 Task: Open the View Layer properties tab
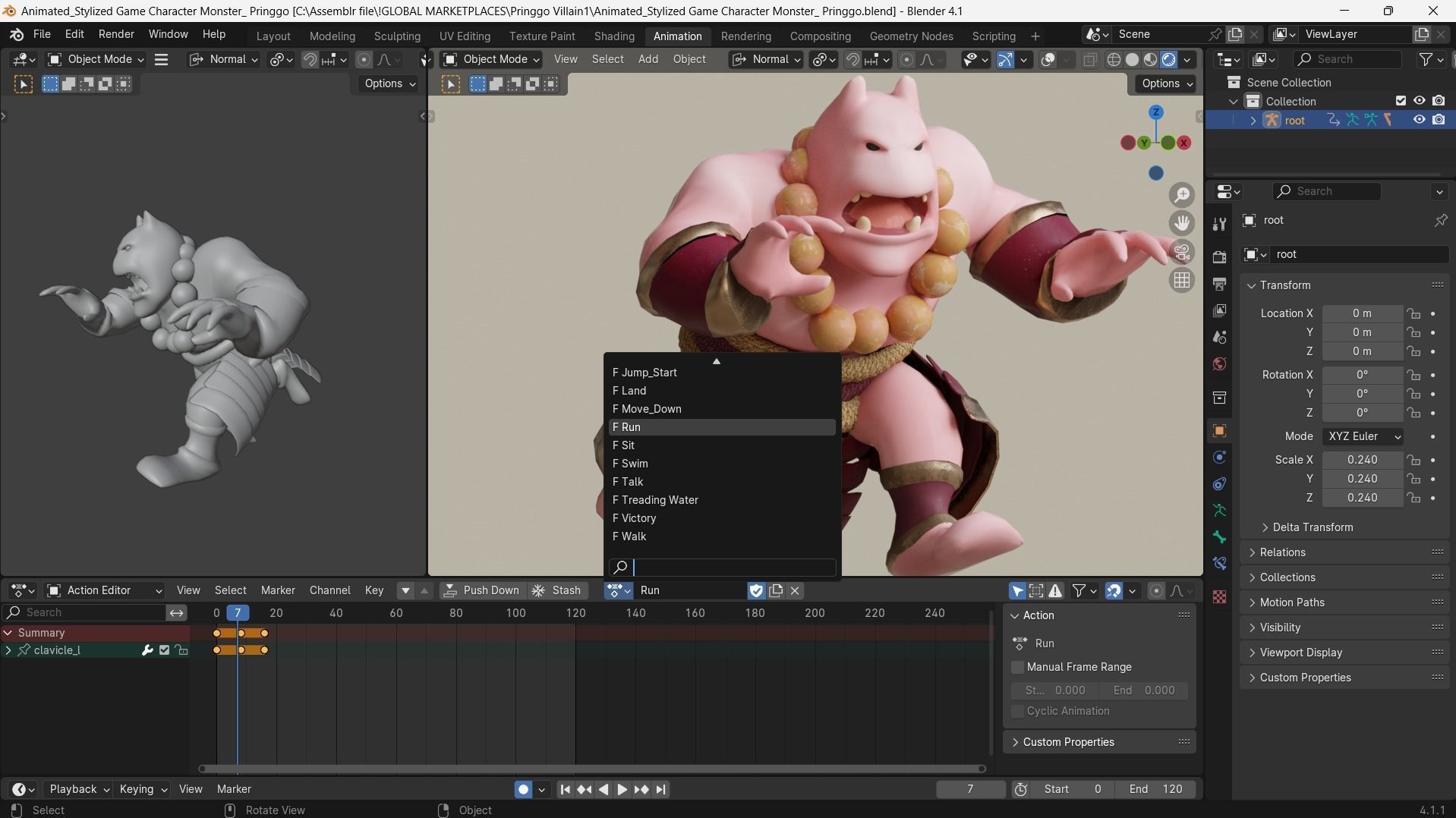1219,310
